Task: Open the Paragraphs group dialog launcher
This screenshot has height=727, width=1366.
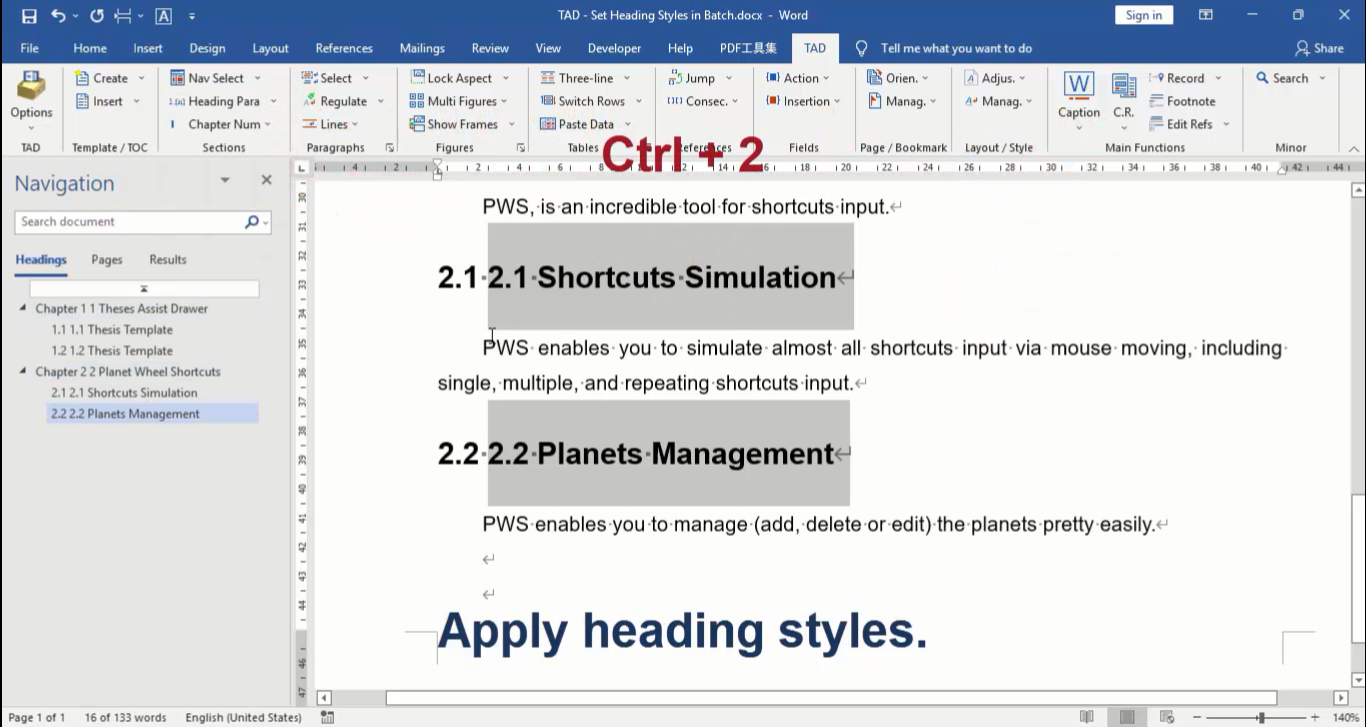Action: 389,148
